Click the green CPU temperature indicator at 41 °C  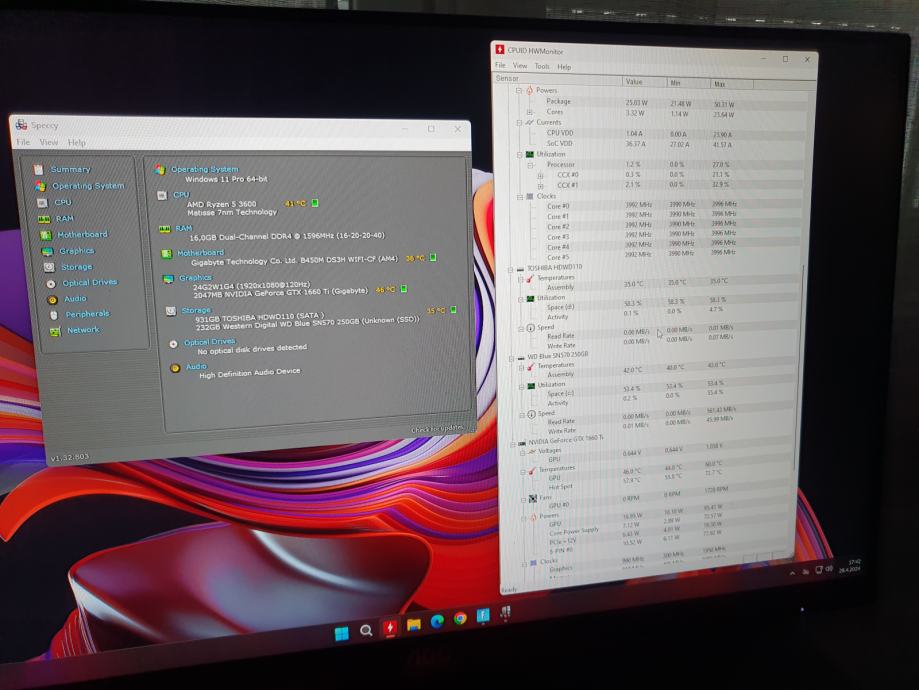315,203
